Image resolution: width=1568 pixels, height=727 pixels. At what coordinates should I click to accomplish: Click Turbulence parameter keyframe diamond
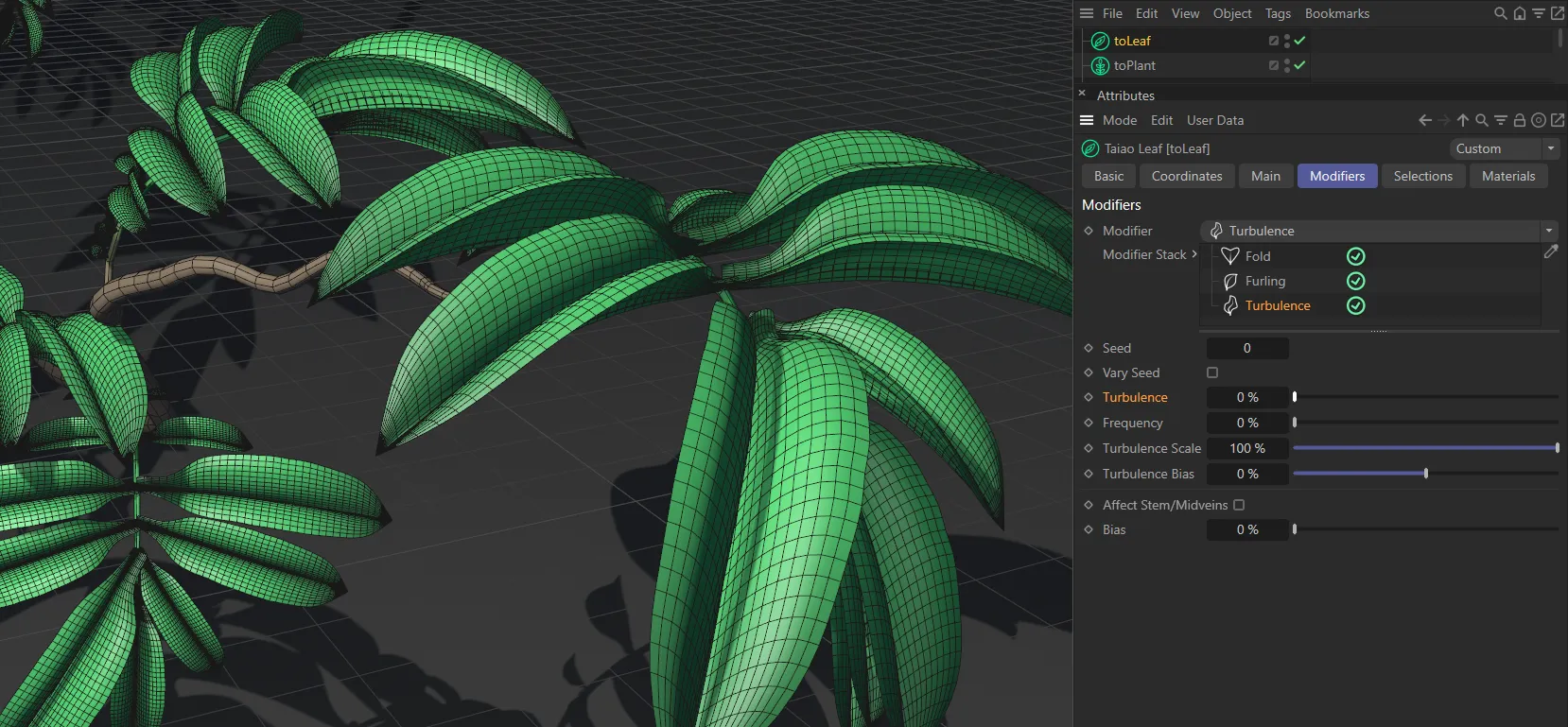coord(1089,397)
